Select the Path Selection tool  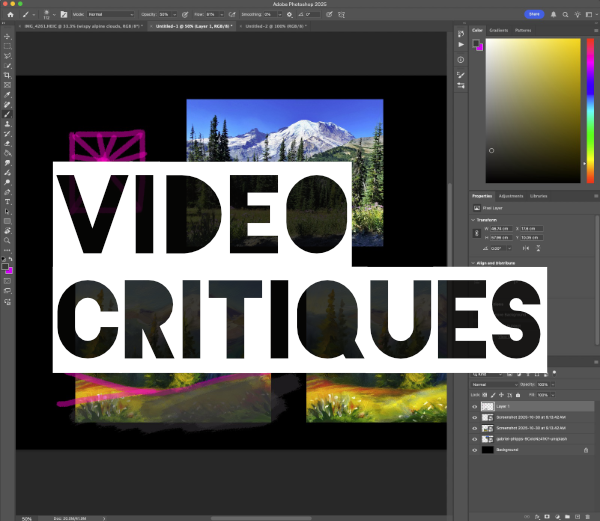pos(7,212)
